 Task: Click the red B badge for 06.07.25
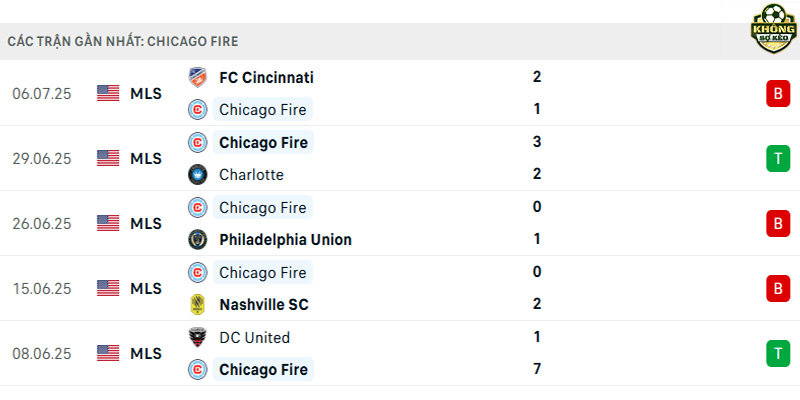[x=778, y=93]
